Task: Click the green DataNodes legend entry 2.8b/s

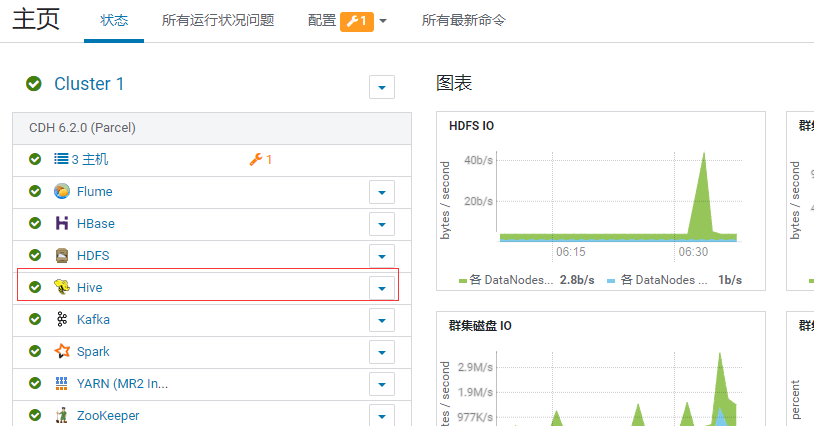Action: (x=526, y=280)
